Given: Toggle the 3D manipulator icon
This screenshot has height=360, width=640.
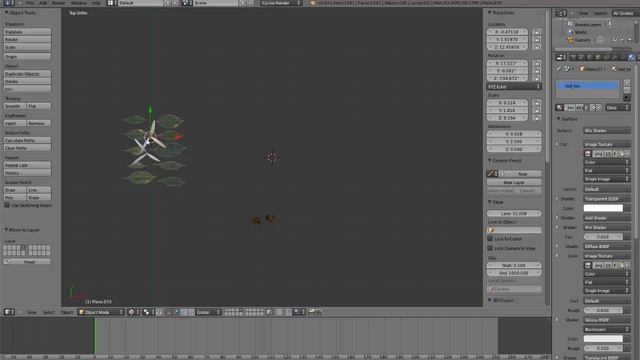Looking at the screenshot, I should [169, 312].
